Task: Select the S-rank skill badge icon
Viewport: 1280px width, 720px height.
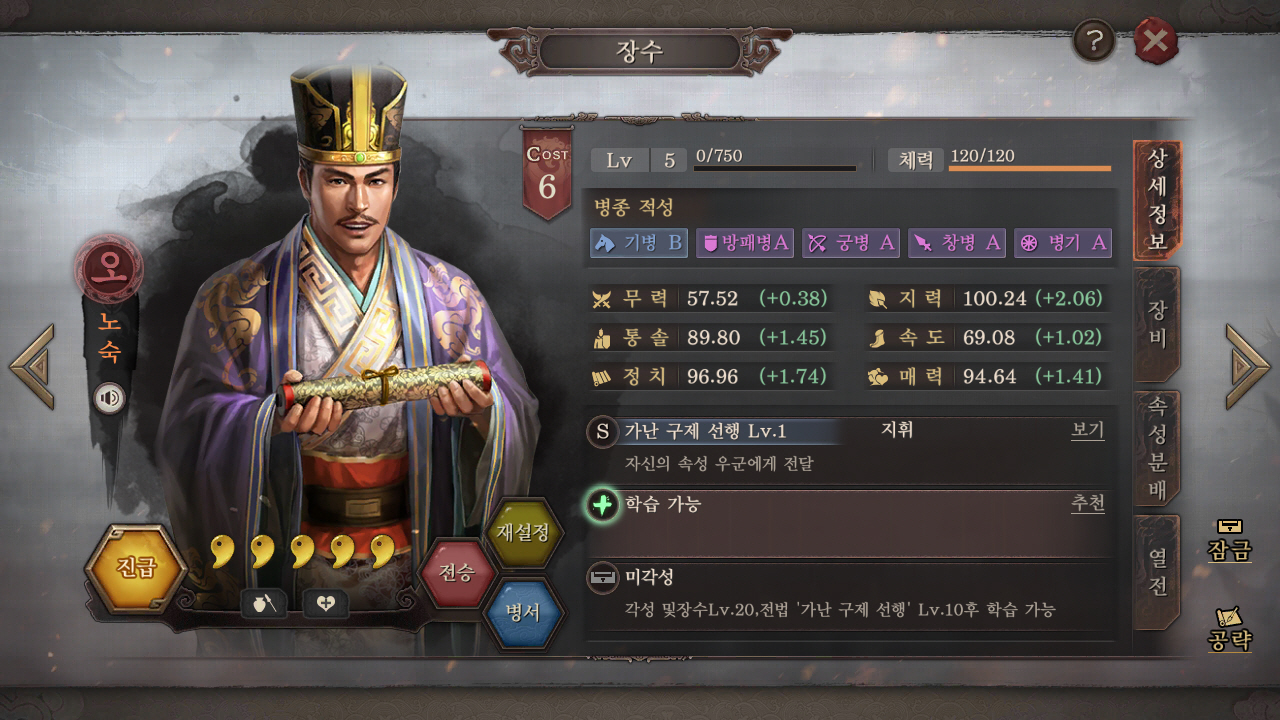Action: click(x=602, y=432)
